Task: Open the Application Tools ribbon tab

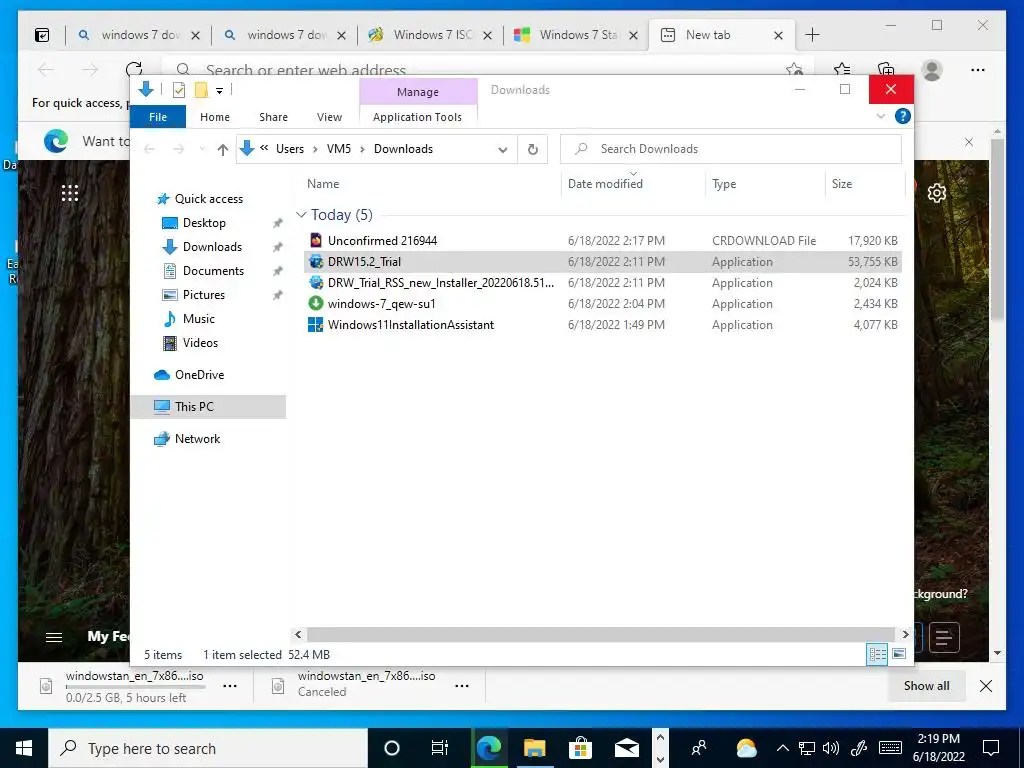Action: point(417,117)
